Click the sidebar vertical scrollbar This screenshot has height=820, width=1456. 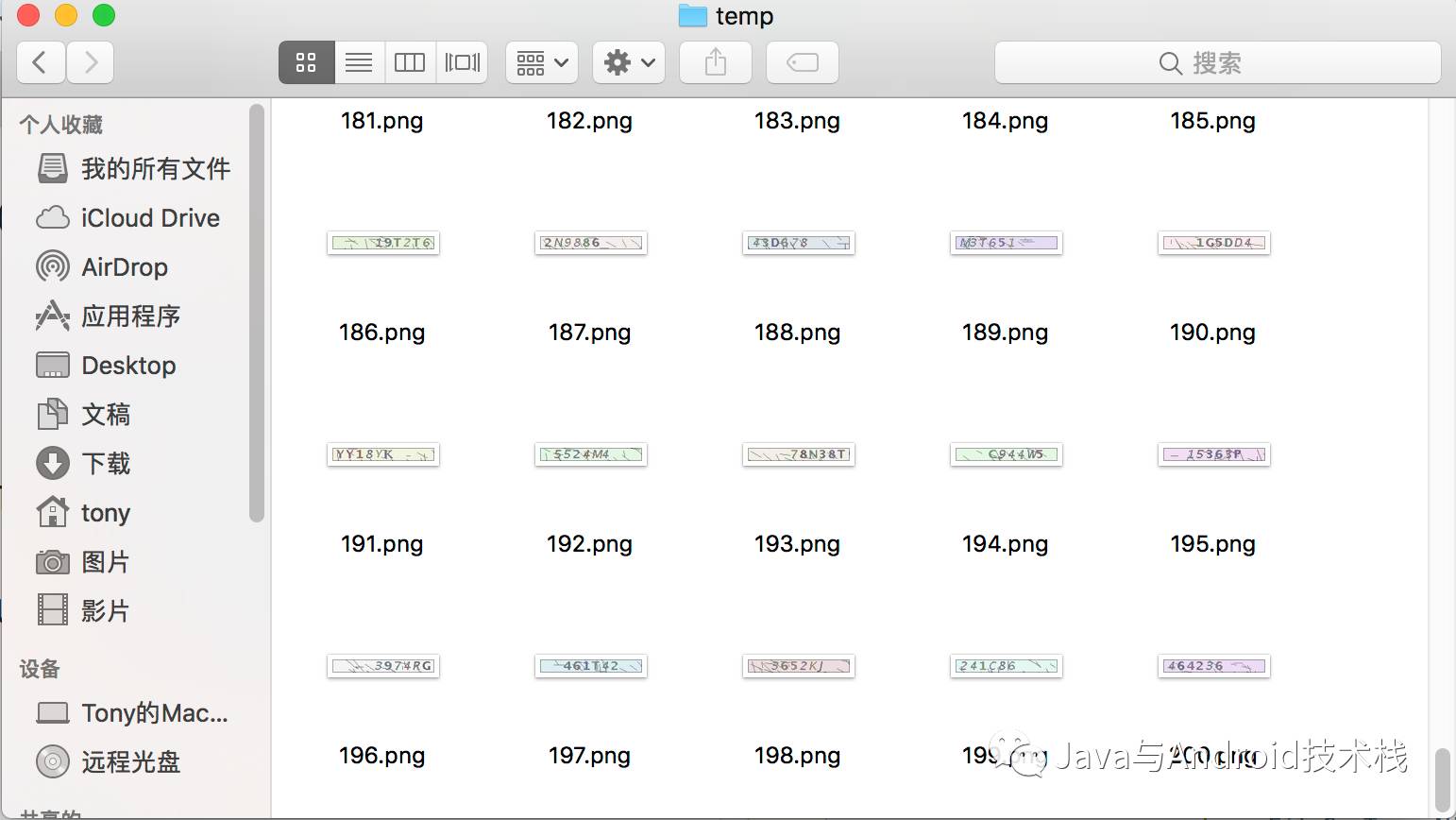[x=257, y=313]
